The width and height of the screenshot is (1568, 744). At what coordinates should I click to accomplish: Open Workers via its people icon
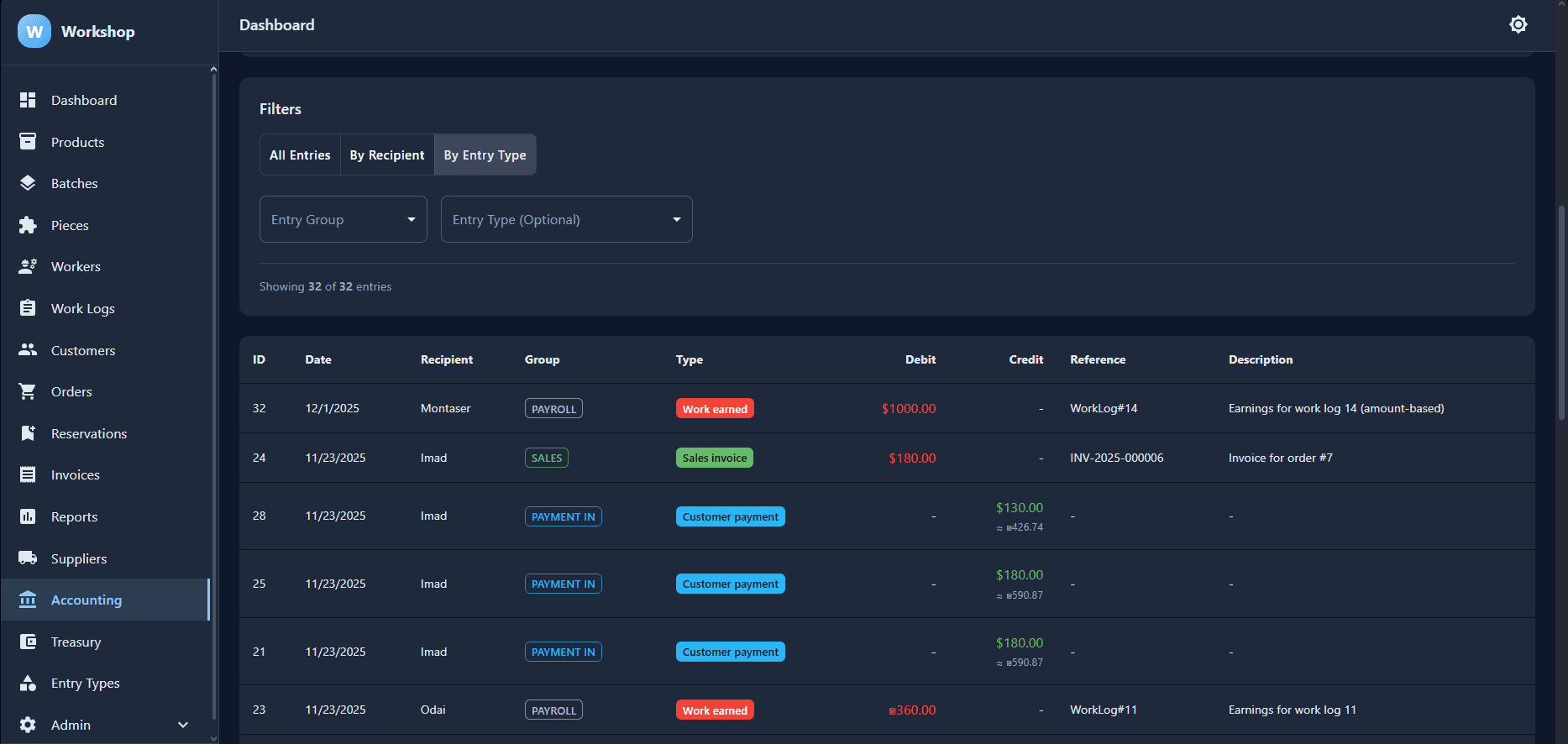click(28, 266)
